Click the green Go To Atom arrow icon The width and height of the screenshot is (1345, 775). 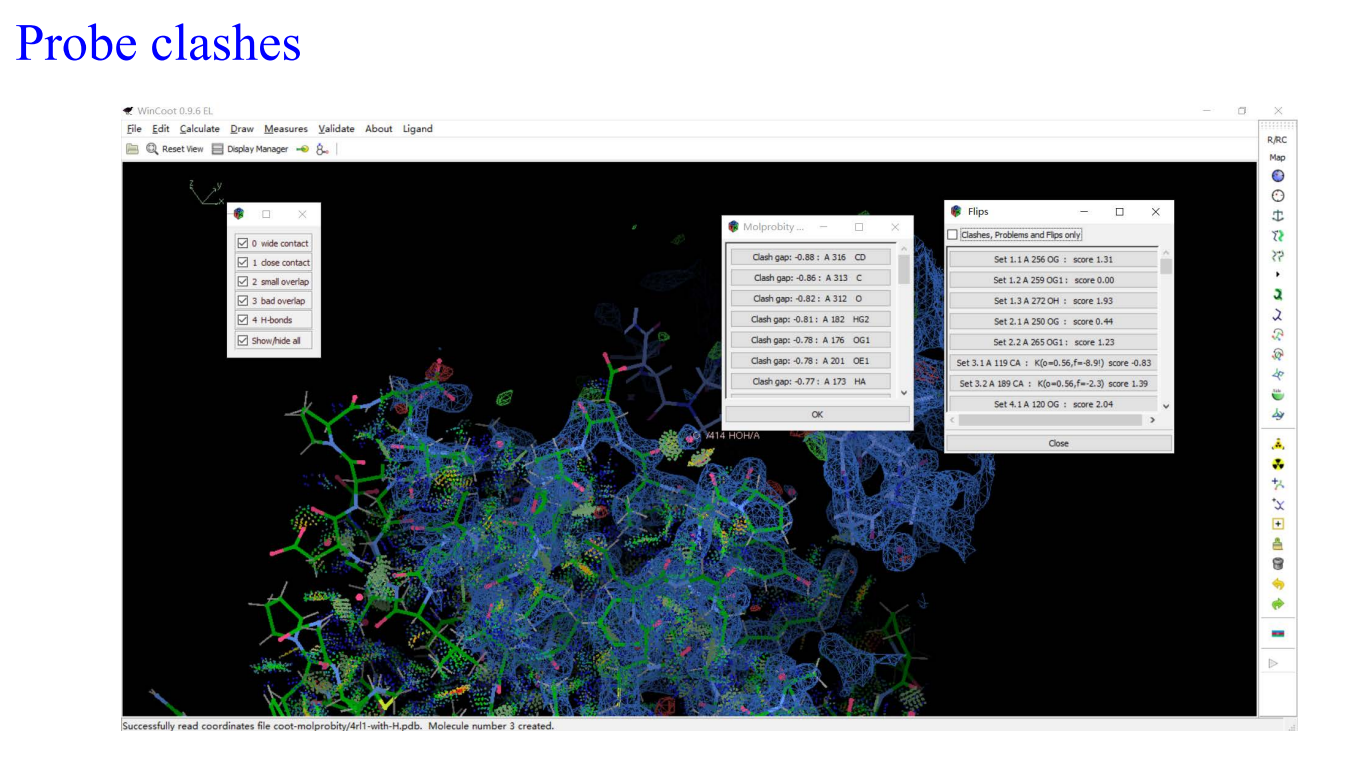point(303,149)
